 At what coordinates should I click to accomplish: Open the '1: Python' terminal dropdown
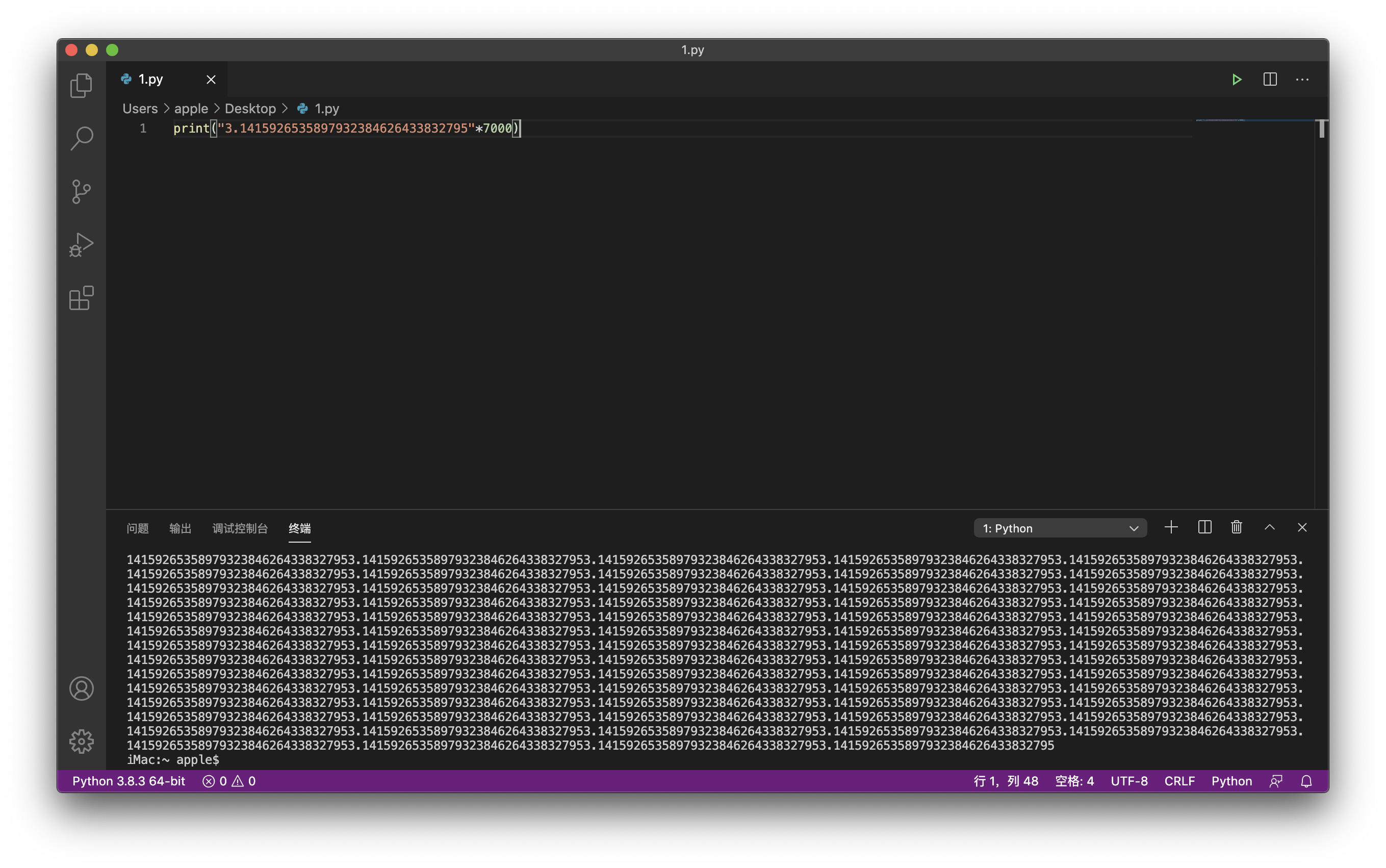click(x=1060, y=528)
